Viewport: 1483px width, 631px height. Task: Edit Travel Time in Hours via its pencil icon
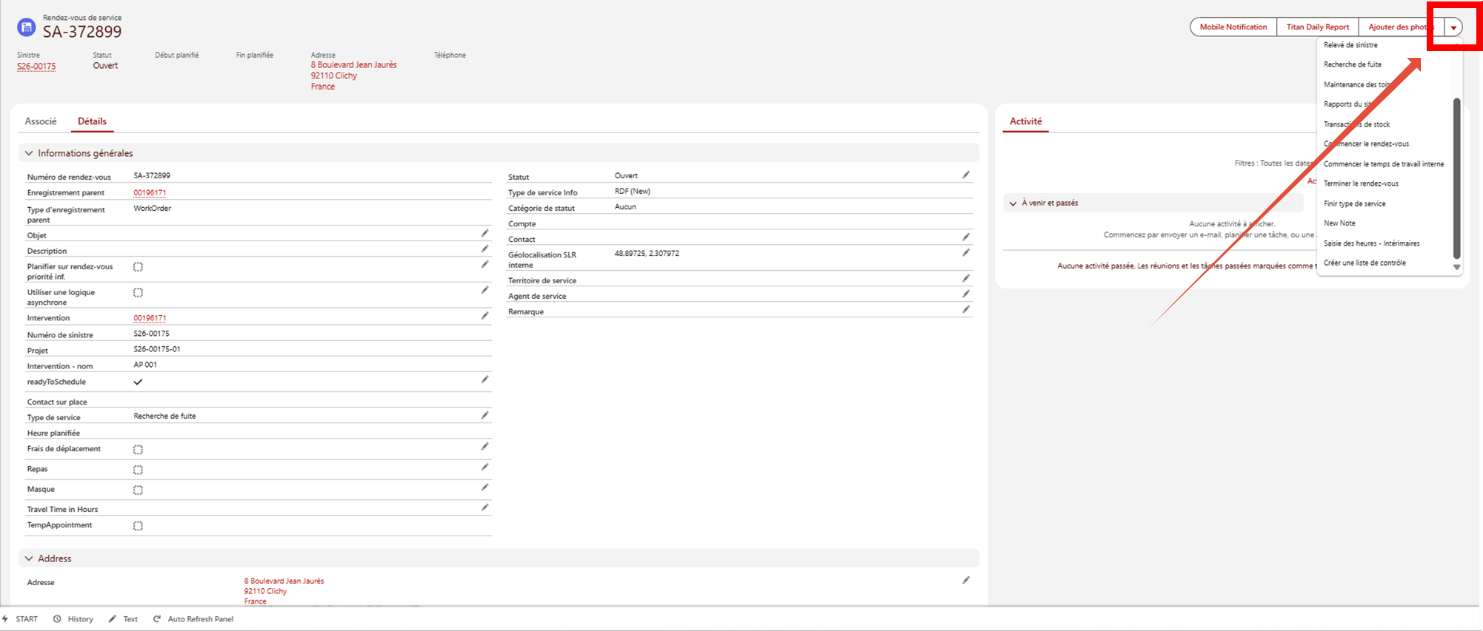(x=485, y=507)
